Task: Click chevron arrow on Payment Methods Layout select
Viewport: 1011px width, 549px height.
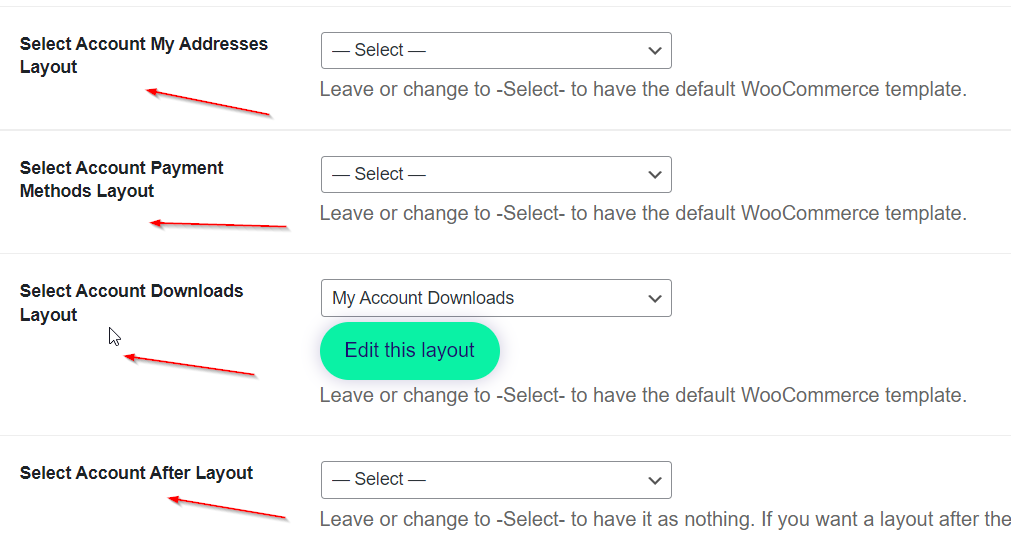Action: pos(655,175)
